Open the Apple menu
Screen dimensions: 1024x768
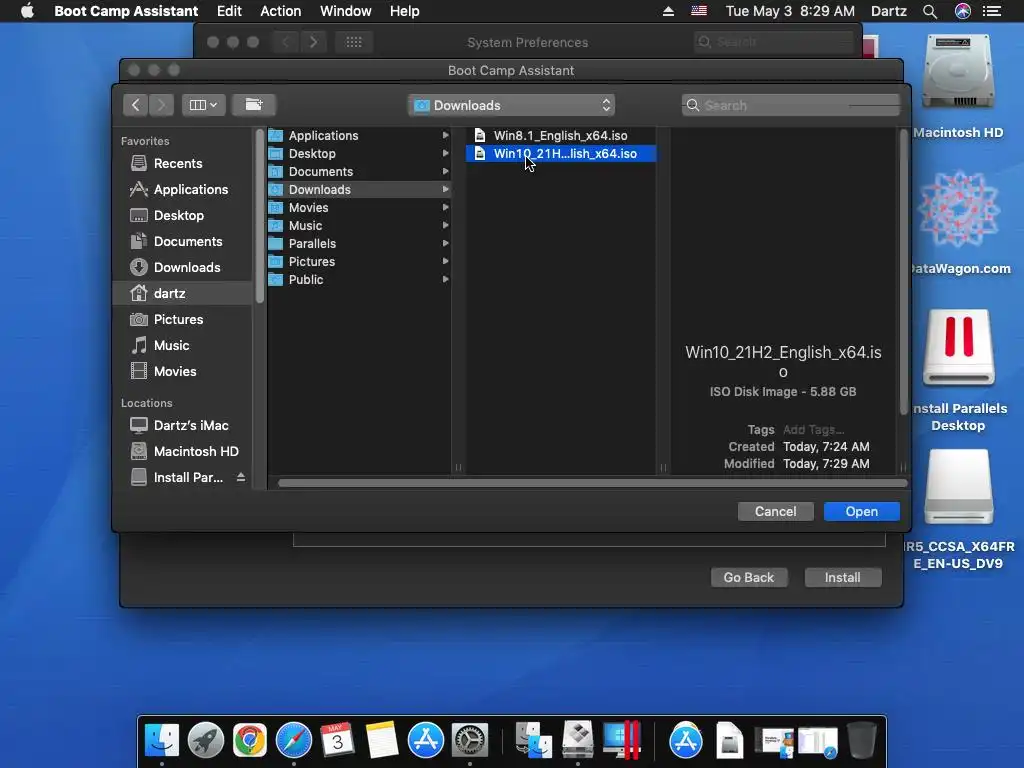tap(27, 11)
